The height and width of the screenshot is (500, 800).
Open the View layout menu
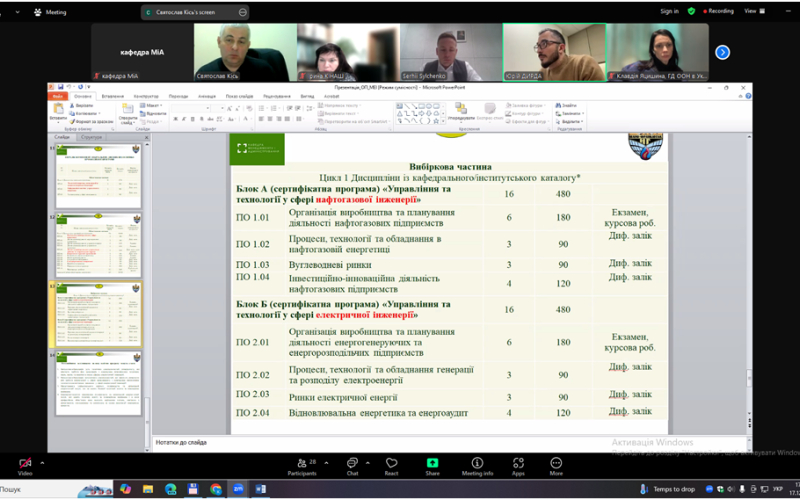tap(755, 11)
